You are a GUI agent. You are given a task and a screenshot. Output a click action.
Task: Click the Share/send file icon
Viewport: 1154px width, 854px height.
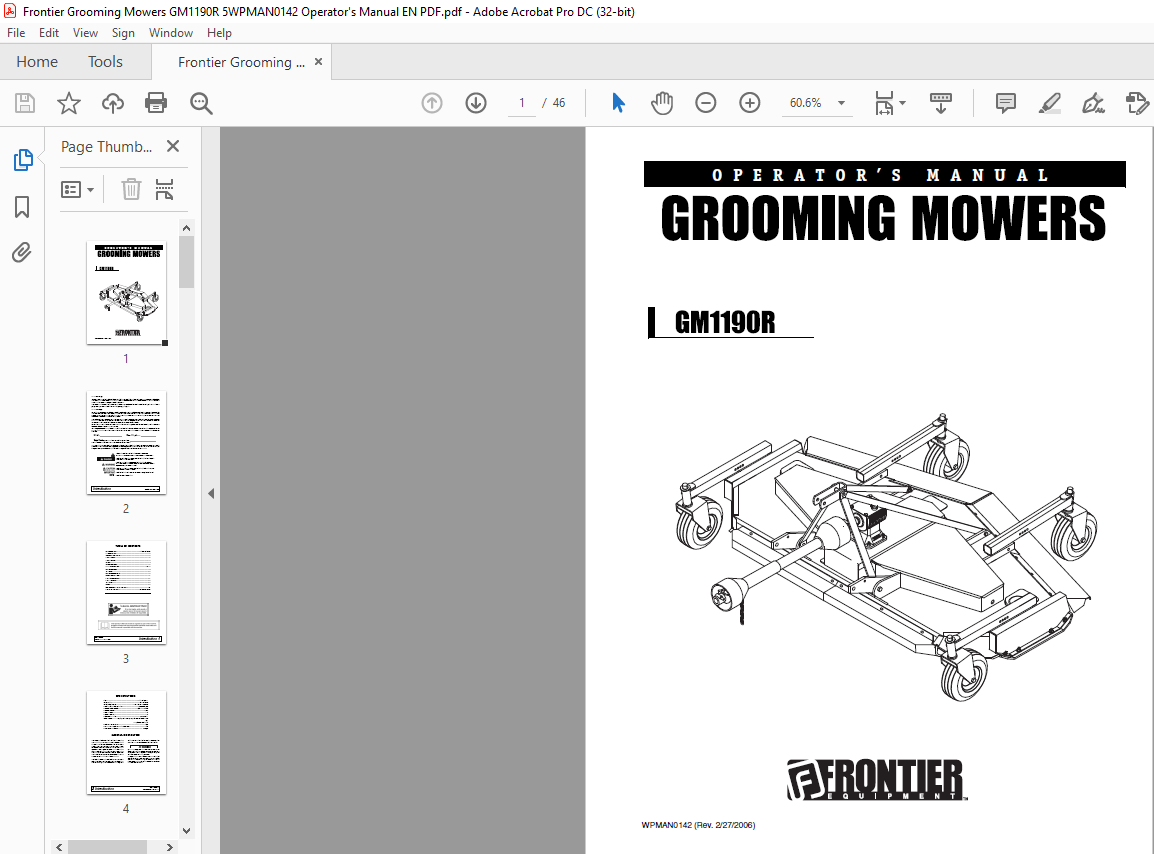[1137, 103]
